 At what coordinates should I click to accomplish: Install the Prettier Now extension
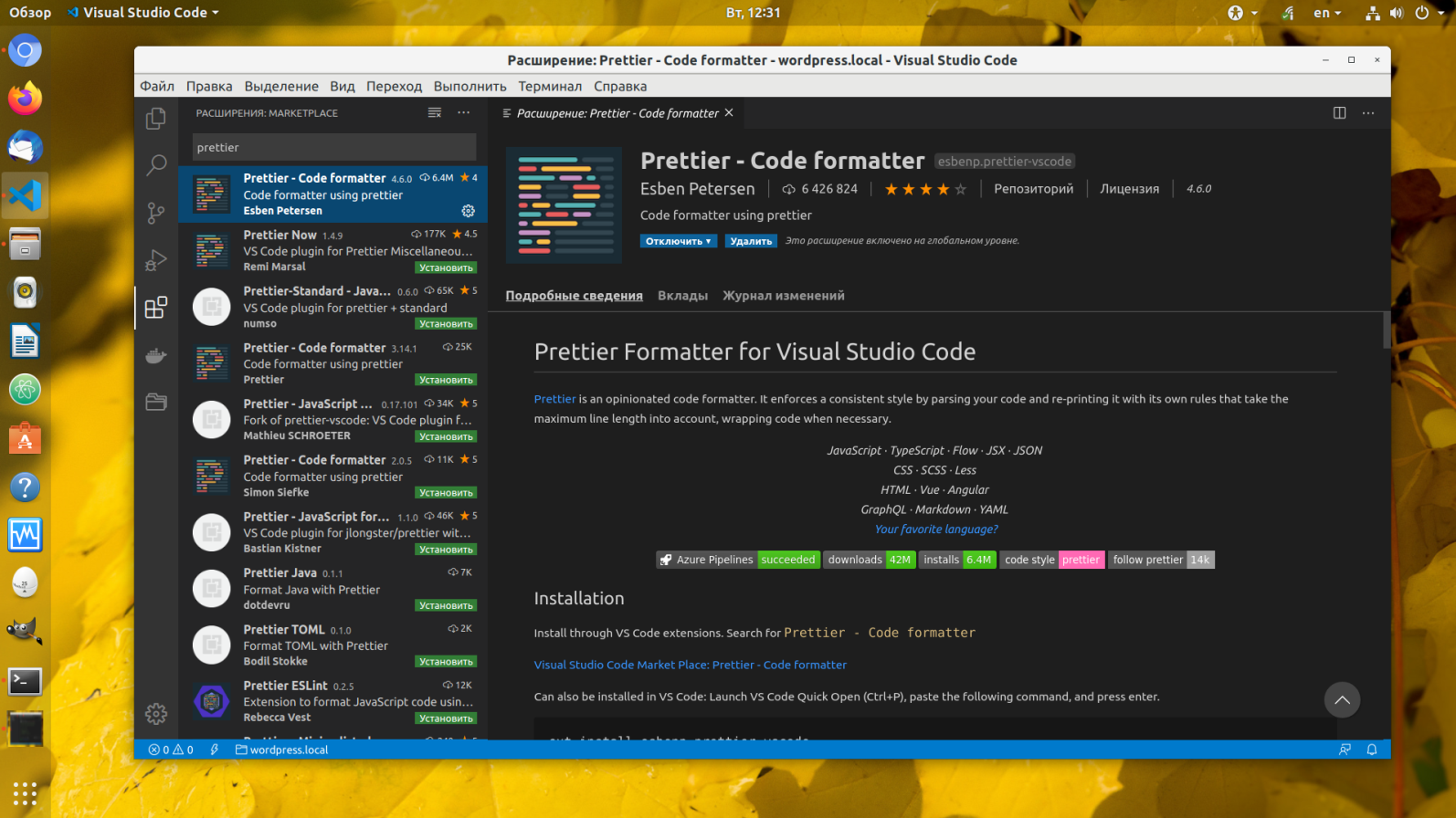446,267
